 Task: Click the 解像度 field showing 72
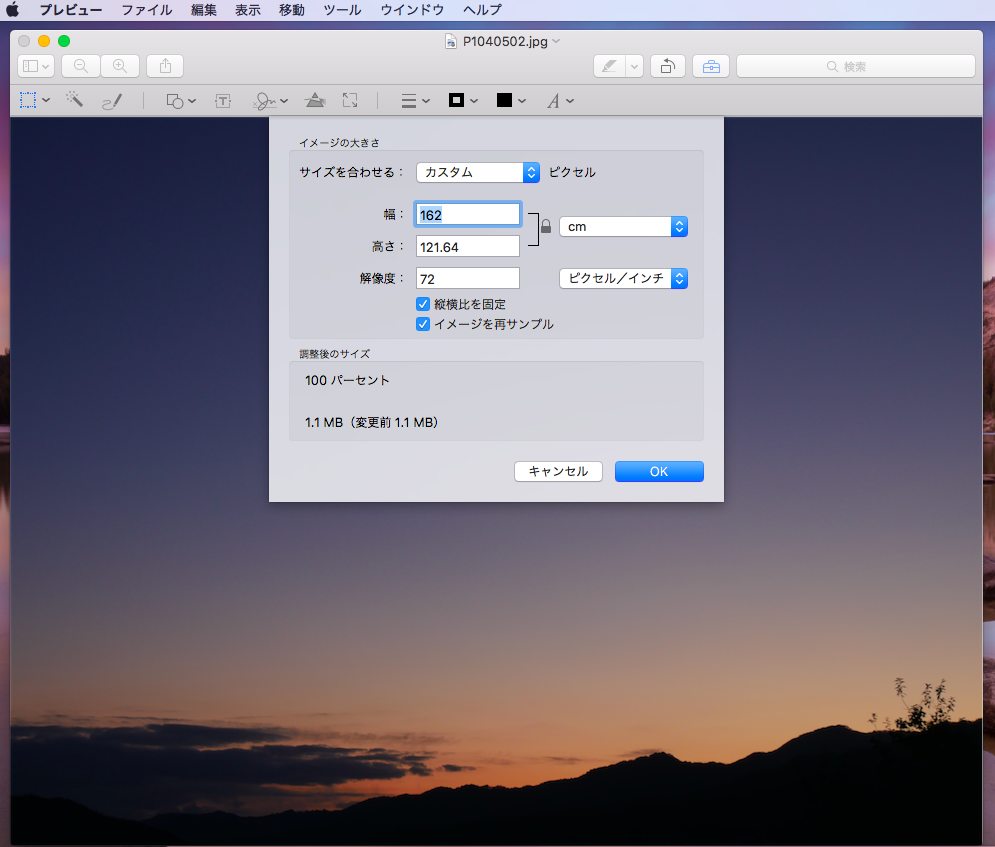click(468, 279)
